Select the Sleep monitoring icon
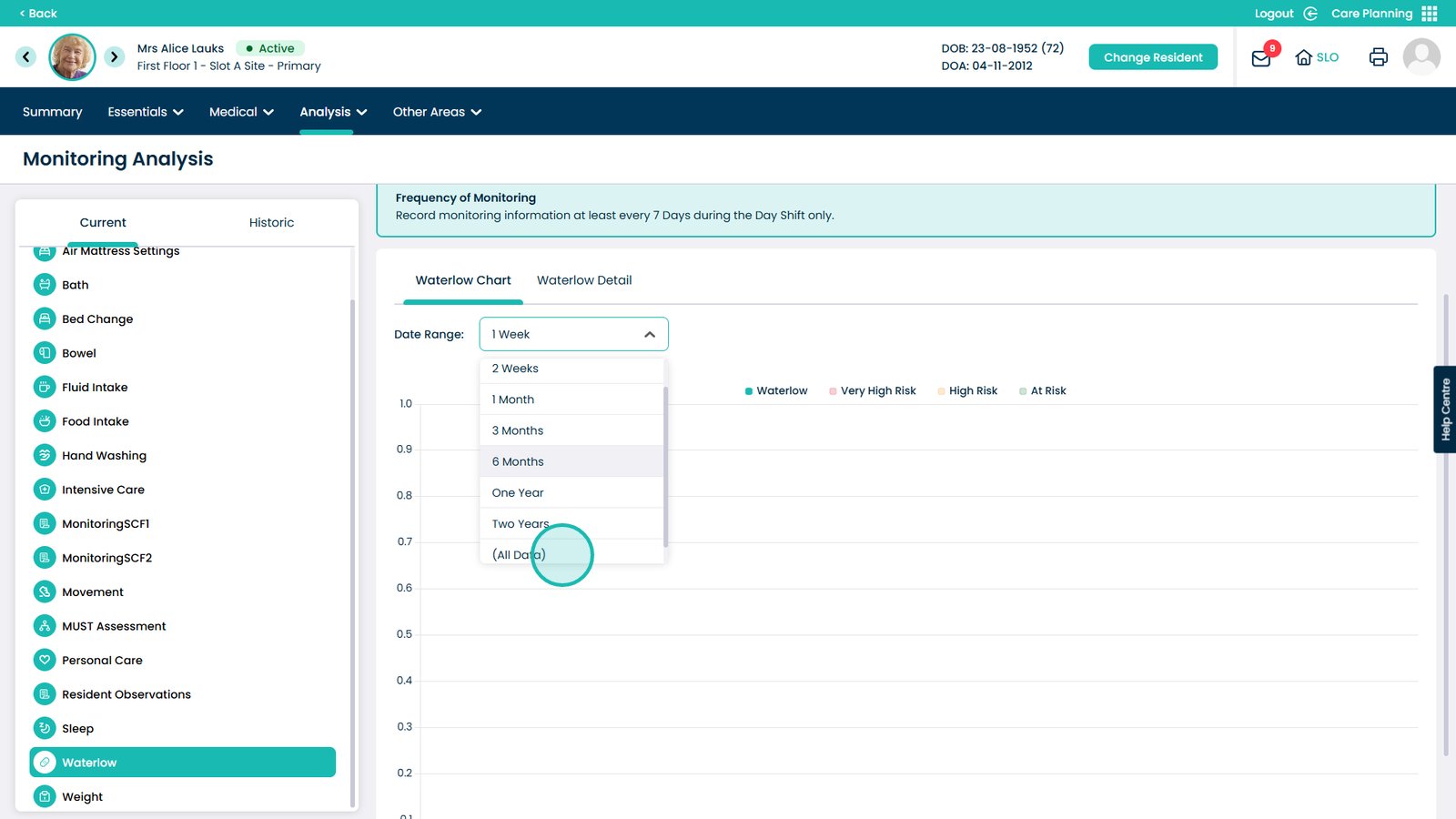 (x=45, y=729)
